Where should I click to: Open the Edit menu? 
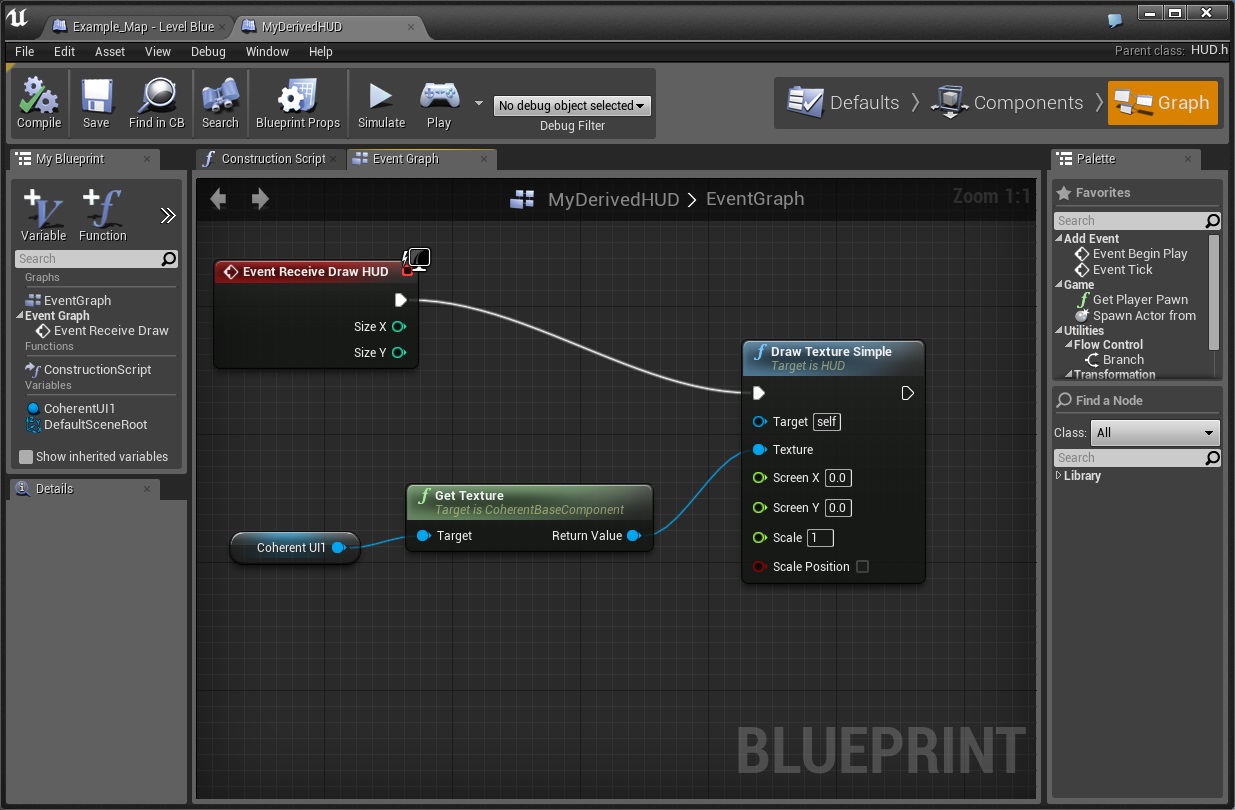click(65, 51)
